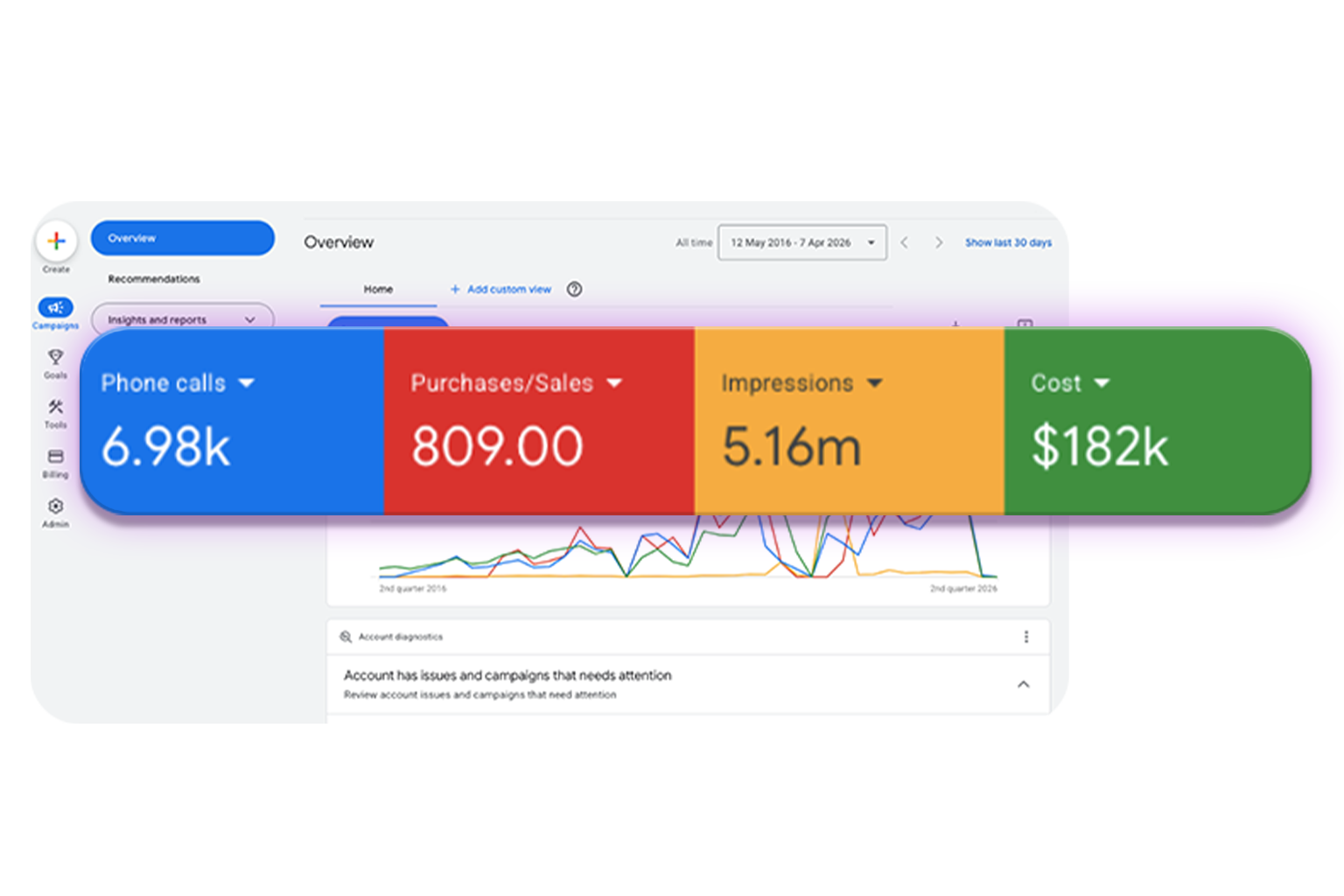The height and width of the screenshot is (896, 1344).
Task: Click Add custom view link
Action: pos(500,290)
